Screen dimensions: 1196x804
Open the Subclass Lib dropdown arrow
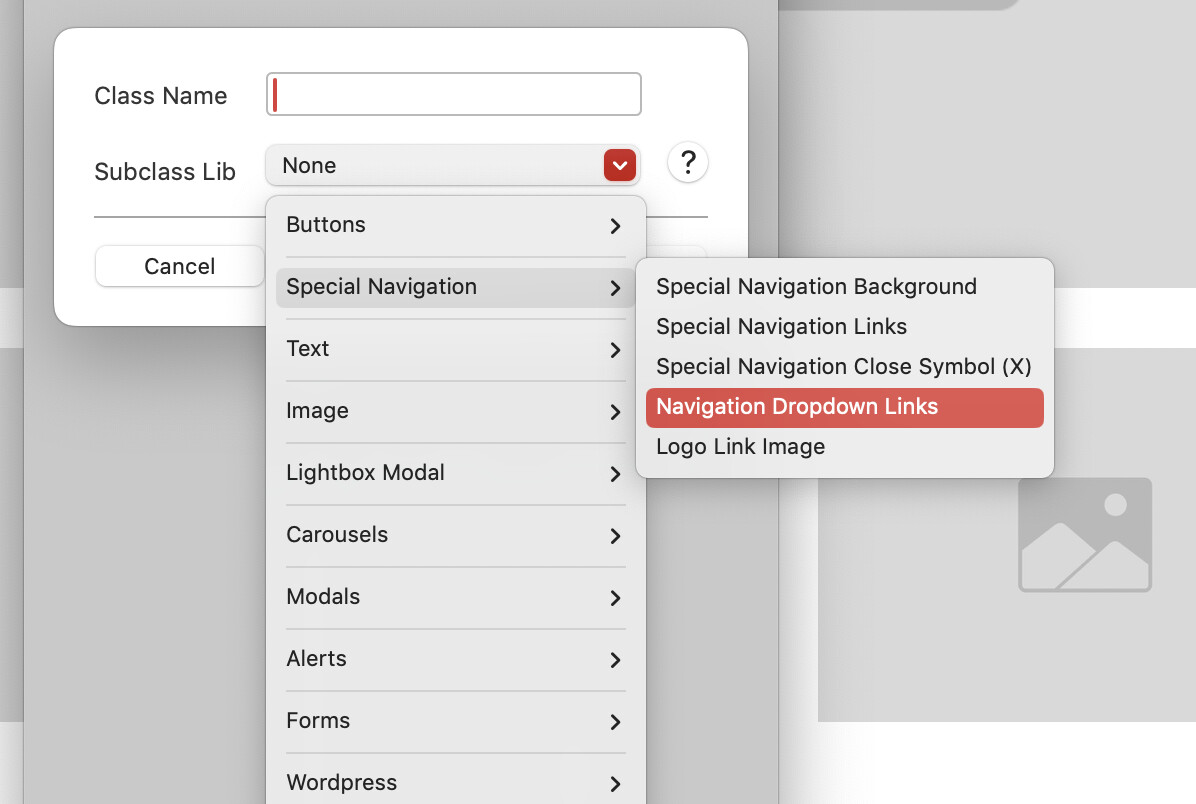(x=619, y=166)
